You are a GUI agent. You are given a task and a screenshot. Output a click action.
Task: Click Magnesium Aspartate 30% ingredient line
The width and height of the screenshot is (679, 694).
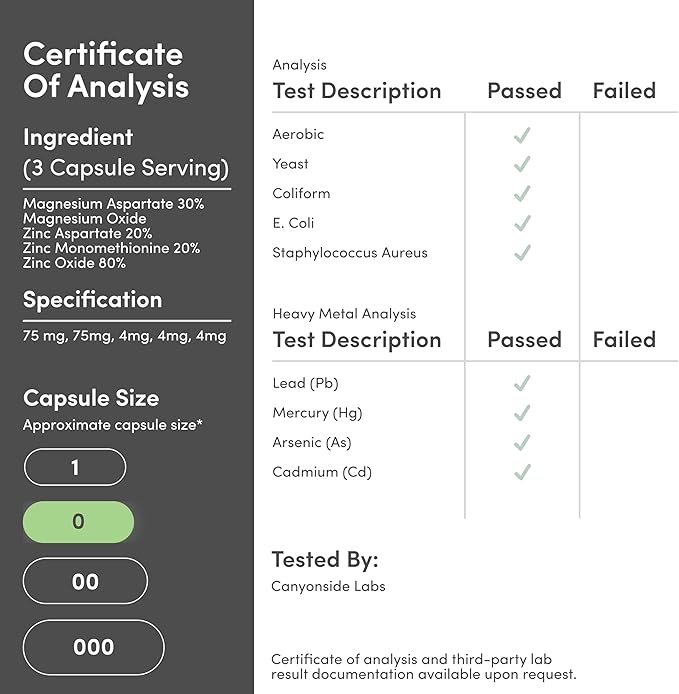coord(114,204)
